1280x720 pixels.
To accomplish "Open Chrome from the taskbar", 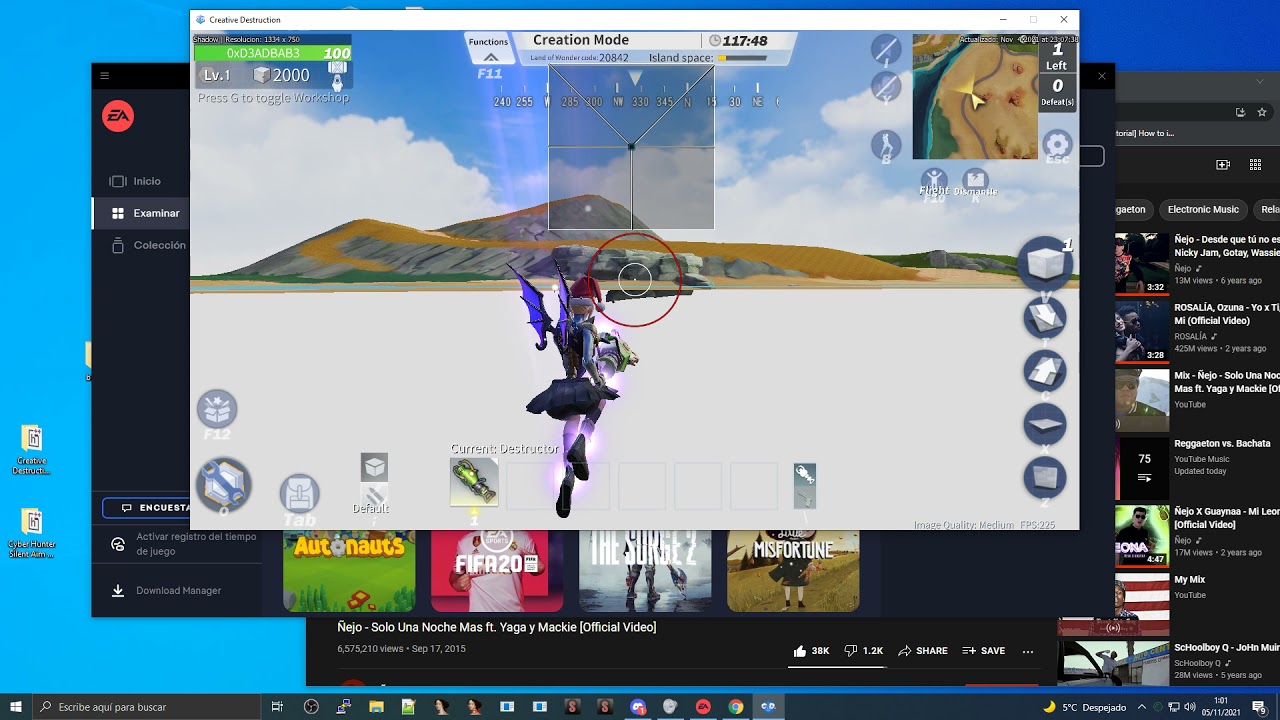I will [736, 707].
